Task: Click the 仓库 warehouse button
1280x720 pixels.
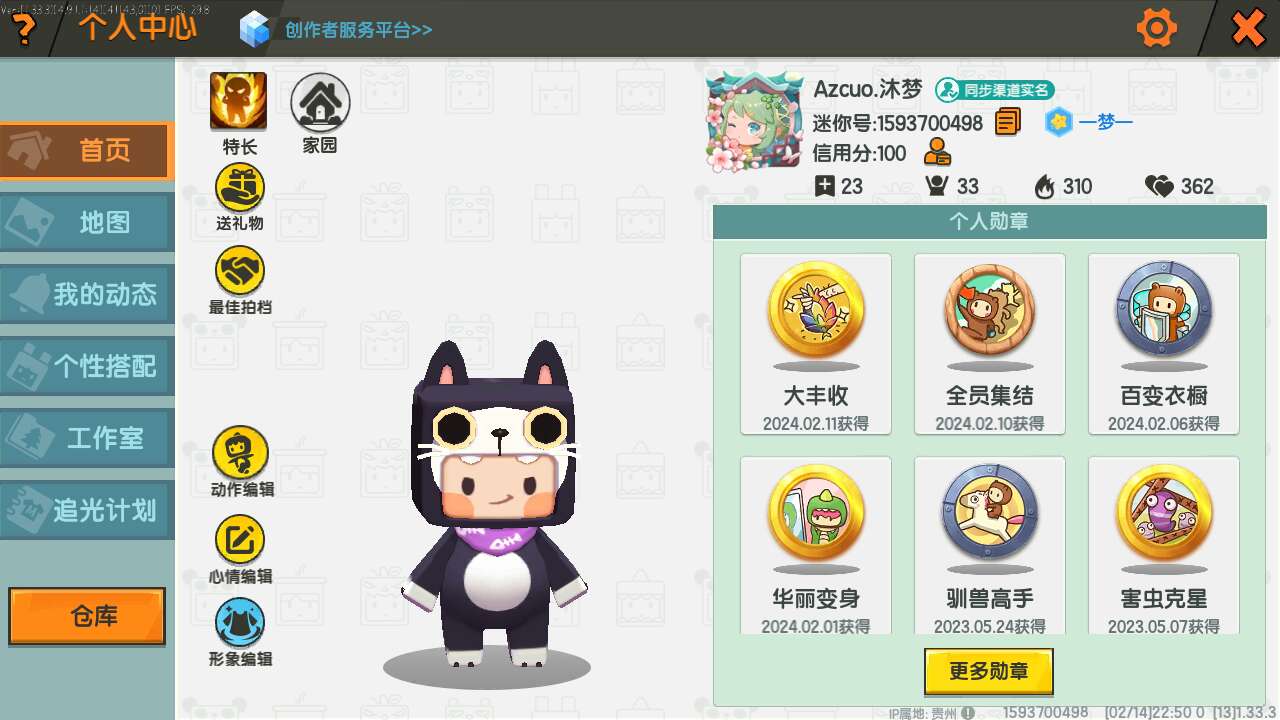Action: pyautogui.click(x=87, y=616)
